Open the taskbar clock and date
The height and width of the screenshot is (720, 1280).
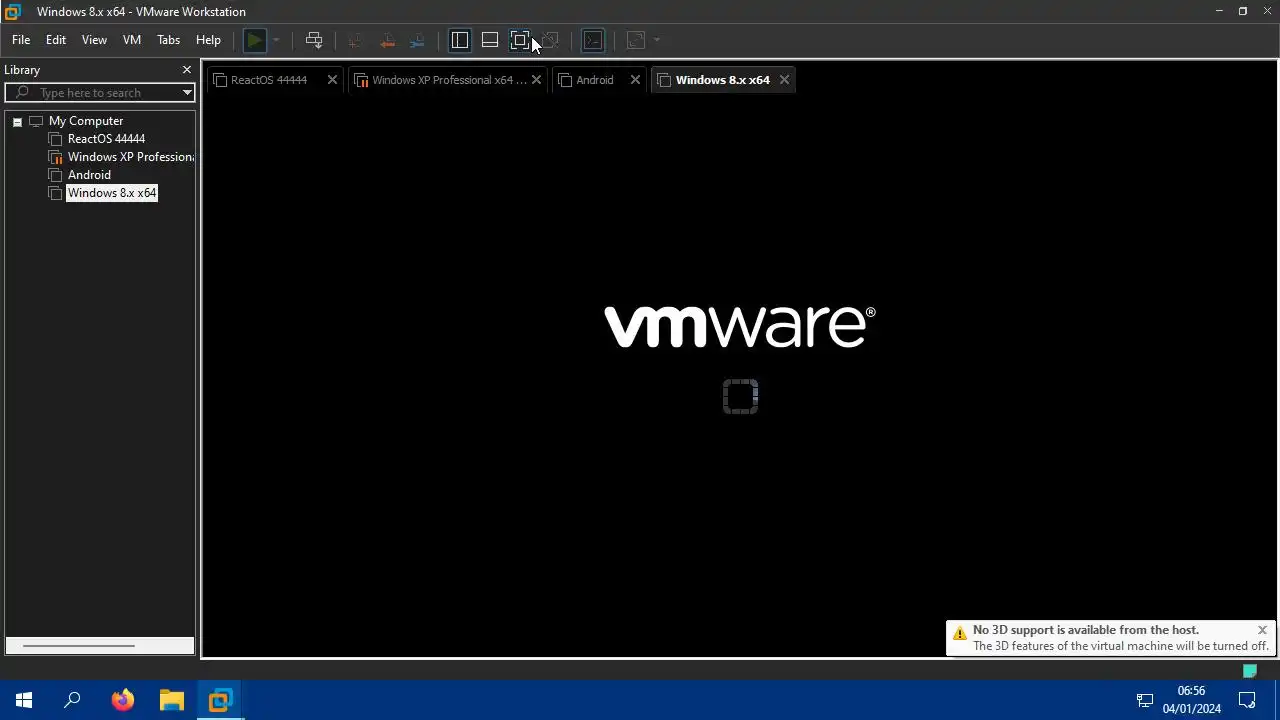(x=1191, y=700)
